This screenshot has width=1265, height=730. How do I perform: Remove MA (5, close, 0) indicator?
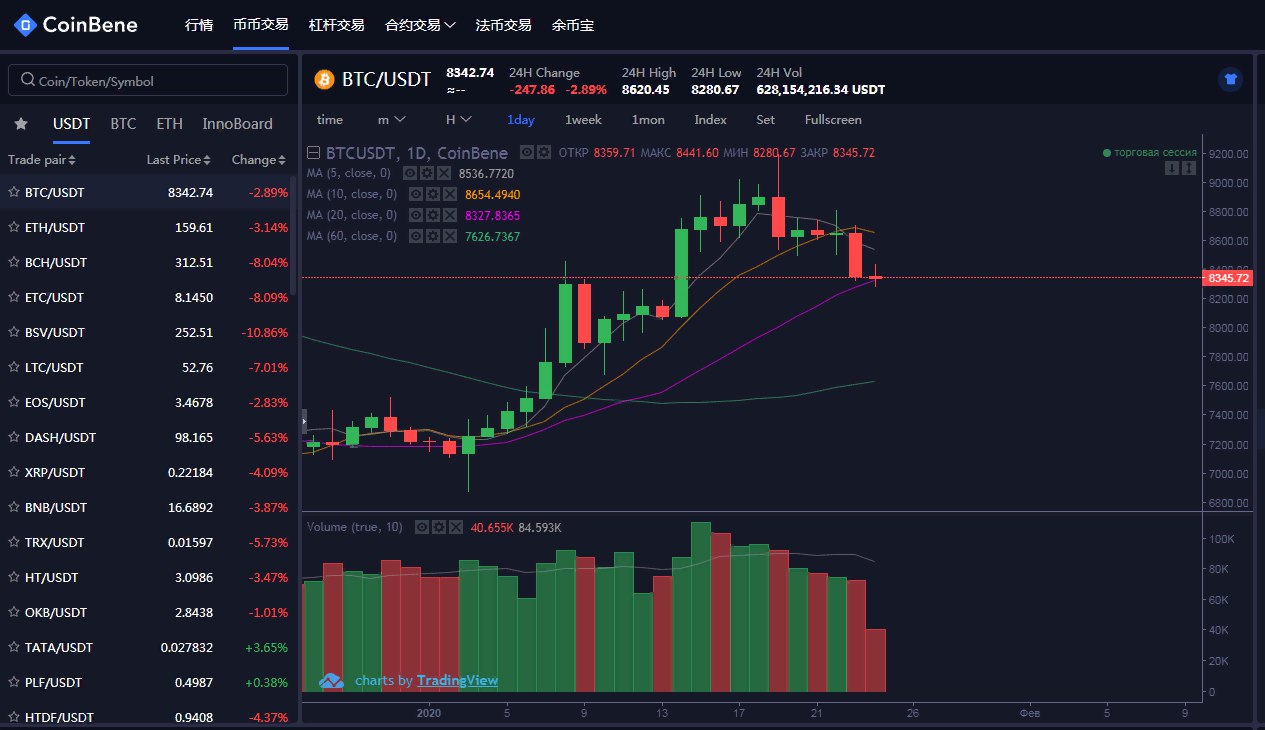[442, 173]
